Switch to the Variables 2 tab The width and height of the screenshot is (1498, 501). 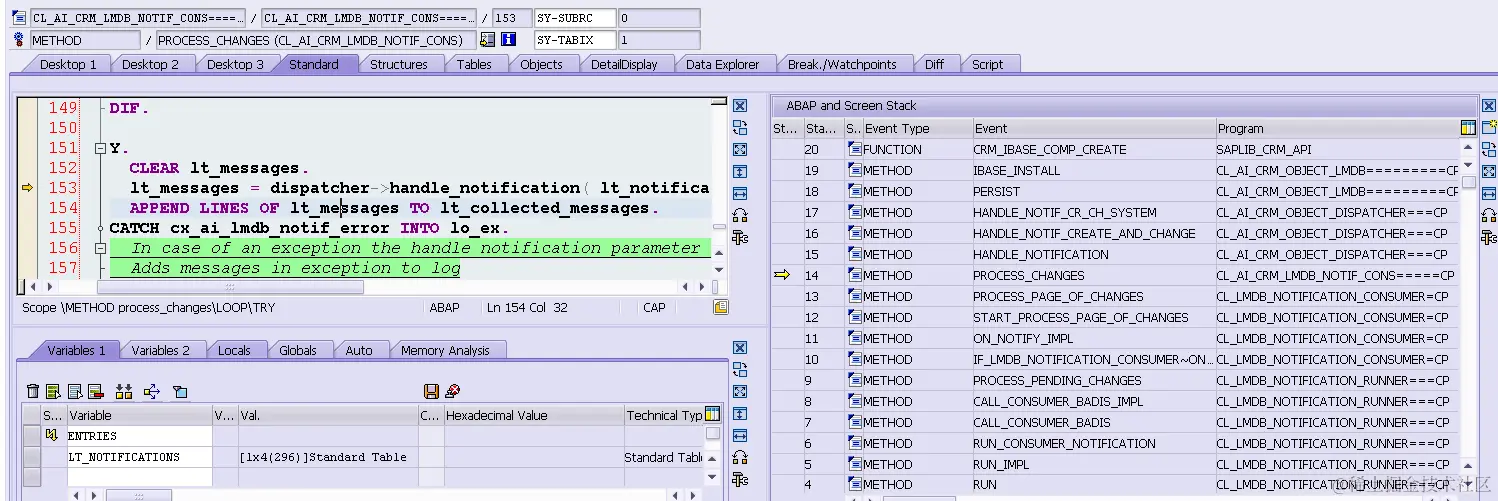[160, 350]
